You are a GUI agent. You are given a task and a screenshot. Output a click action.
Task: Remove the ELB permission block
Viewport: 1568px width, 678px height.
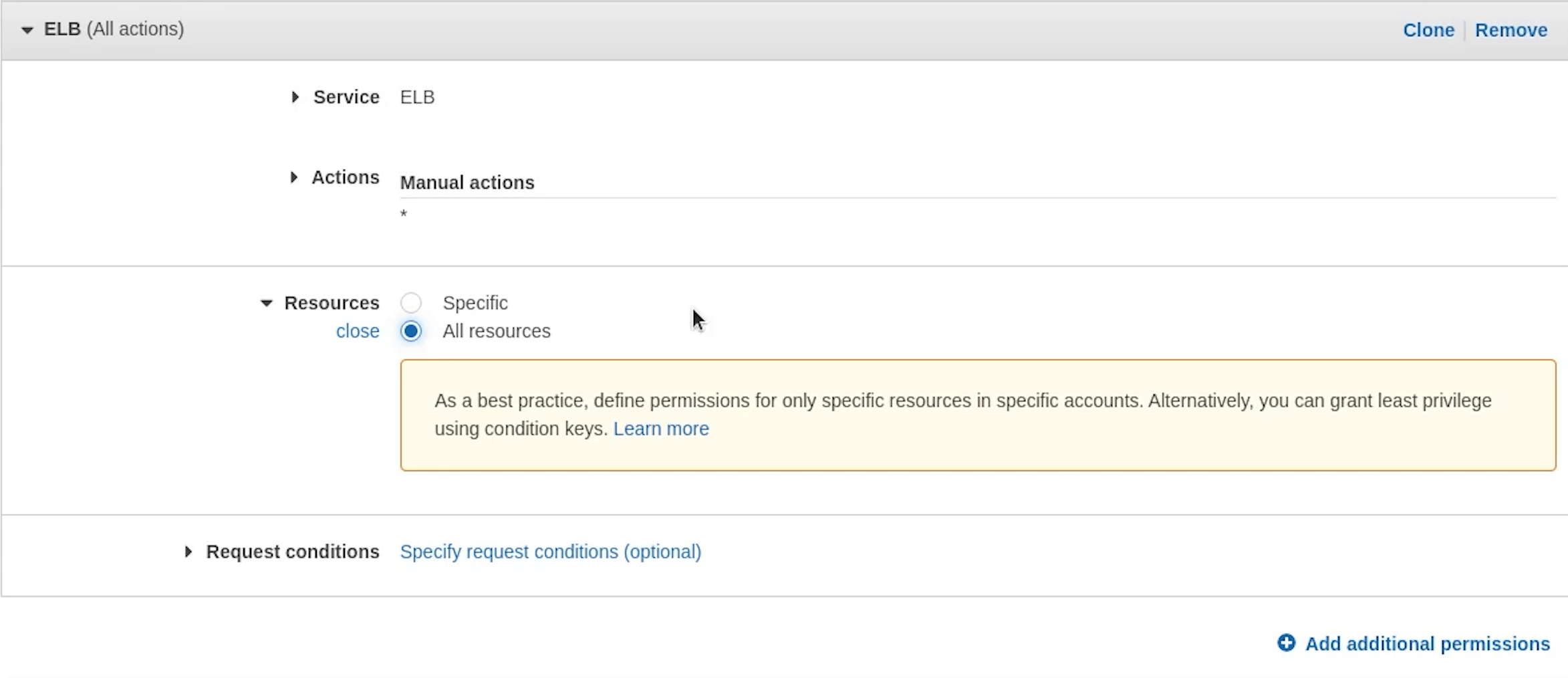coord(1511,30)
